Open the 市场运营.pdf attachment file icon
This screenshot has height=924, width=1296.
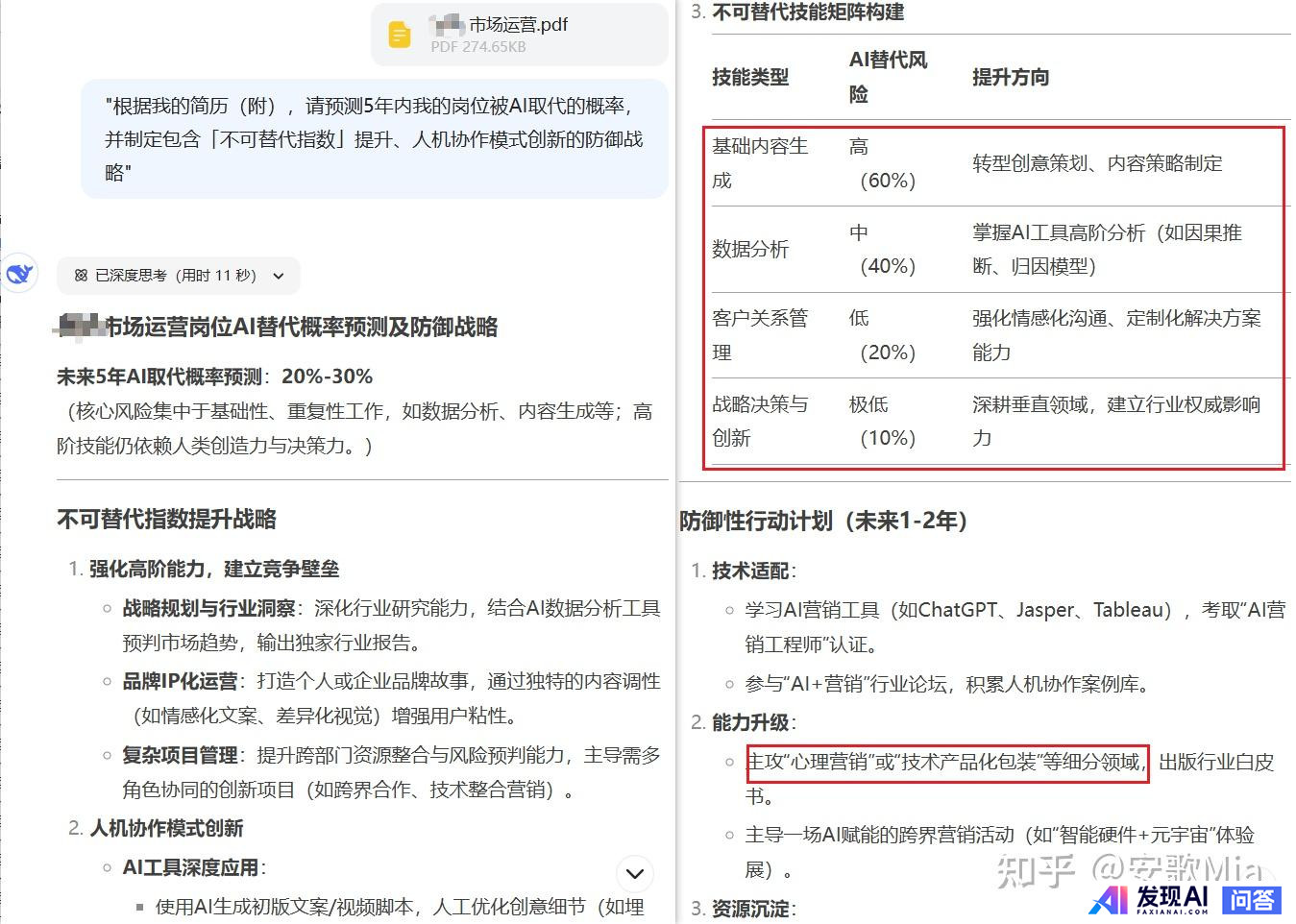tap(400, 36)
